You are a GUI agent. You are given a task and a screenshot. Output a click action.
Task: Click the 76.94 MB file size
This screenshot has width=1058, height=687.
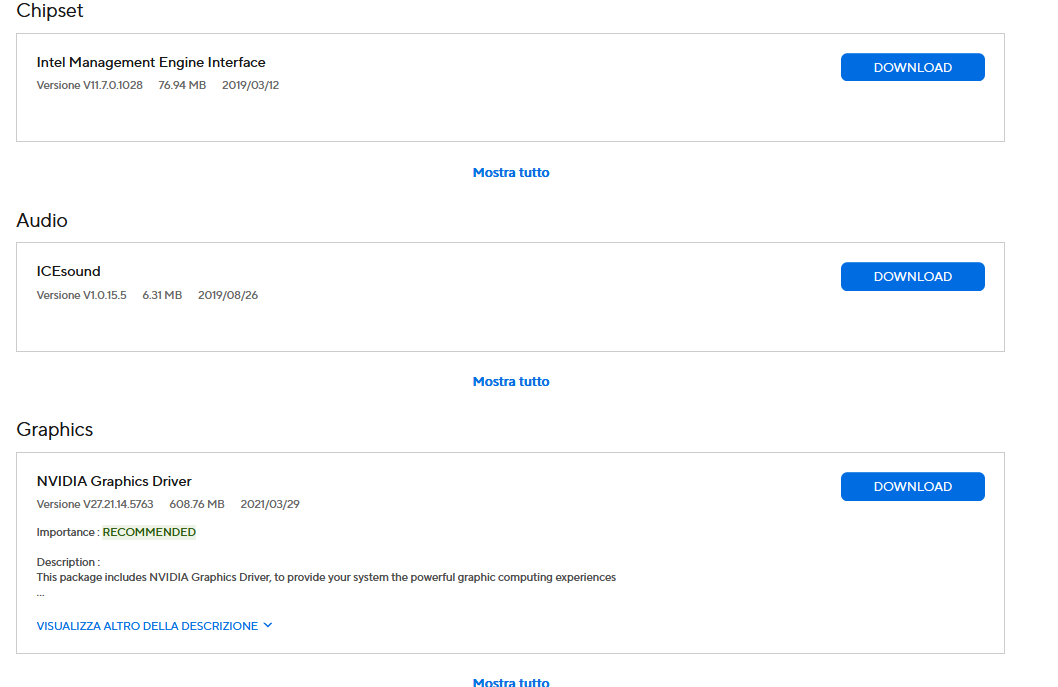tap(182, 85)
